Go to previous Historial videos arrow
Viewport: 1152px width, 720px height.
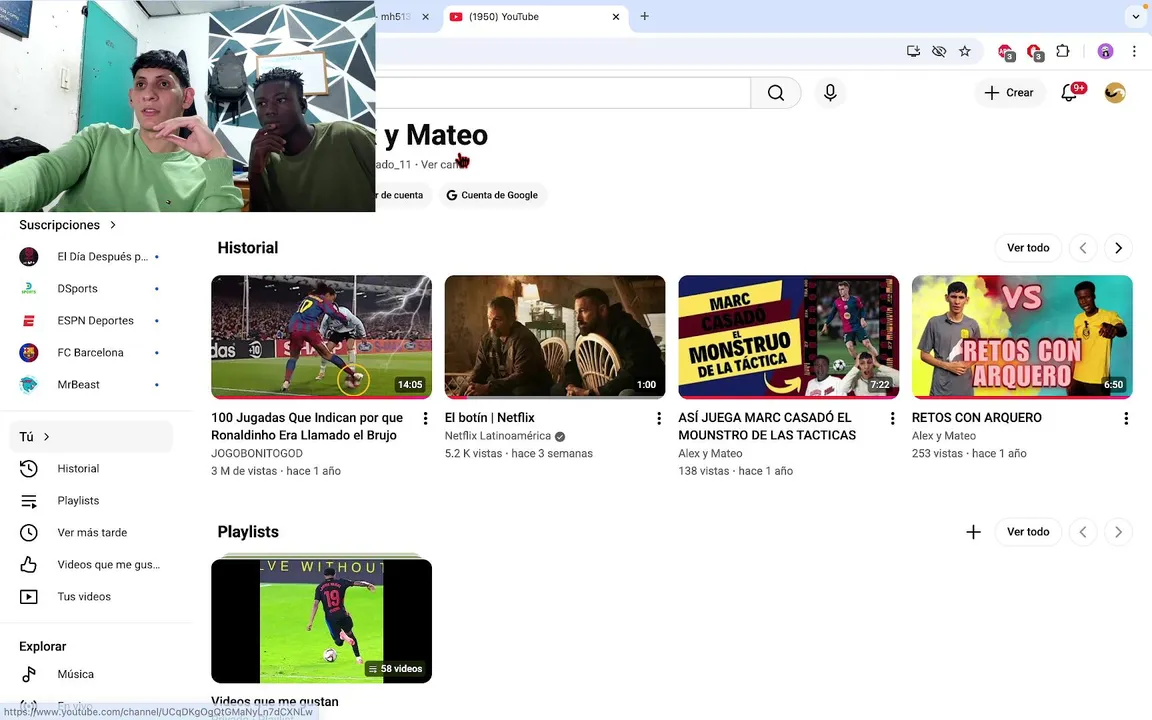click(x=1083, y=248)
